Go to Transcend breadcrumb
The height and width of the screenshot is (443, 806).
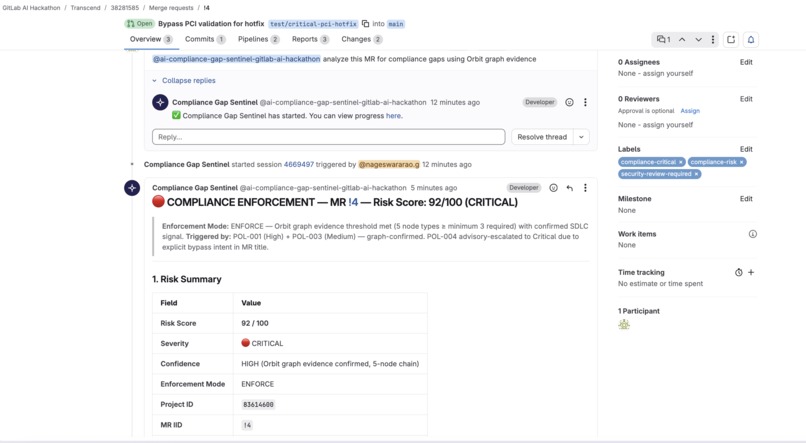85,8
